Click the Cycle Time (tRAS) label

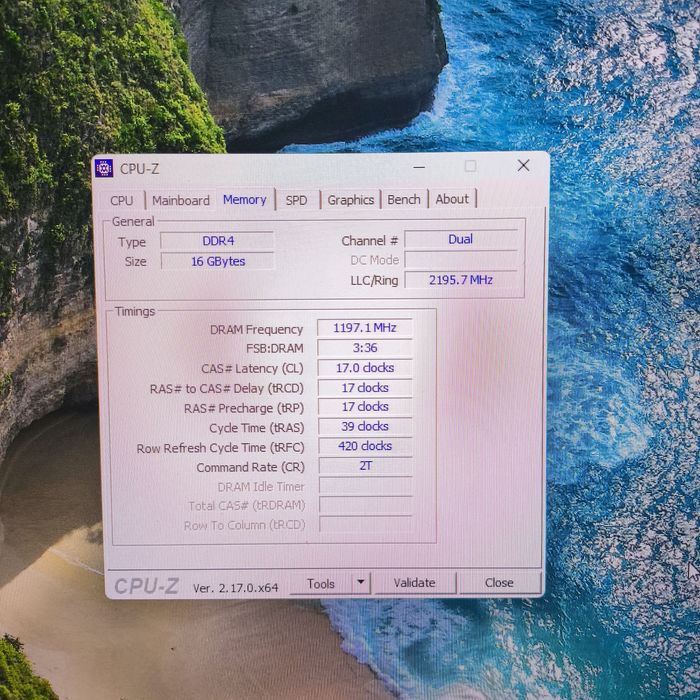pos(257,428)
